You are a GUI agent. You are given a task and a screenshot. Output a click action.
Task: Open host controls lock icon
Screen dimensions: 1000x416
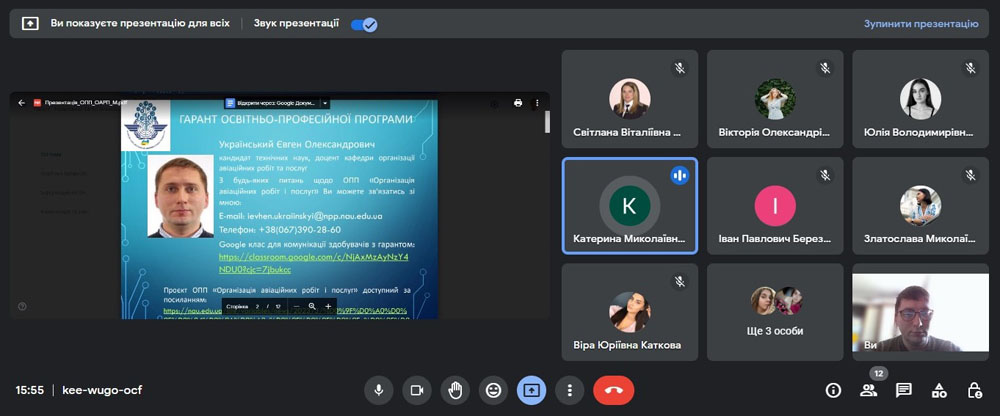pos(974,390)
